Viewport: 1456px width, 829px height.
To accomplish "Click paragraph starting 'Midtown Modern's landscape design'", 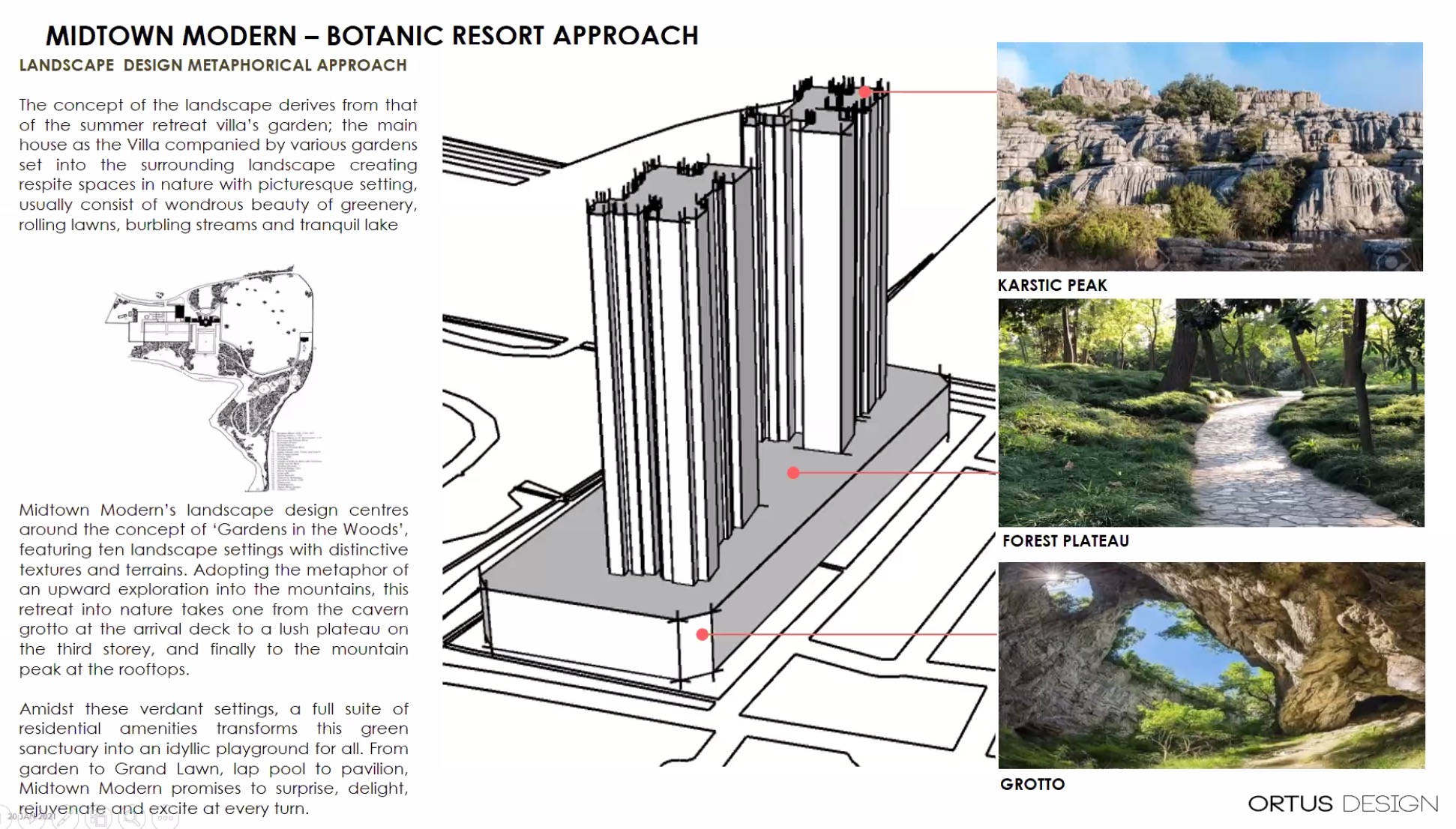I will click(x=214, y=589).
